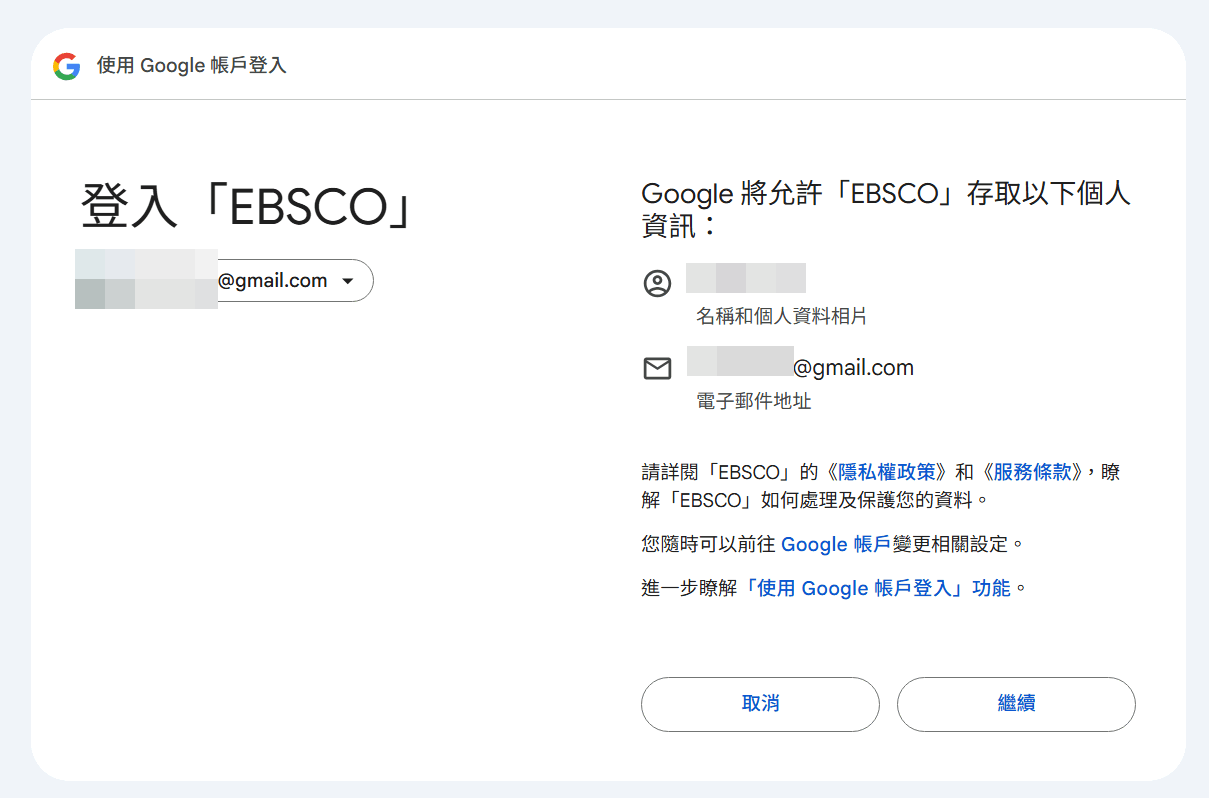Click the 登入「EBSCO」 title heading
Screen dimensions: 1209x798
pyautogui.click(x=247, y=206)
